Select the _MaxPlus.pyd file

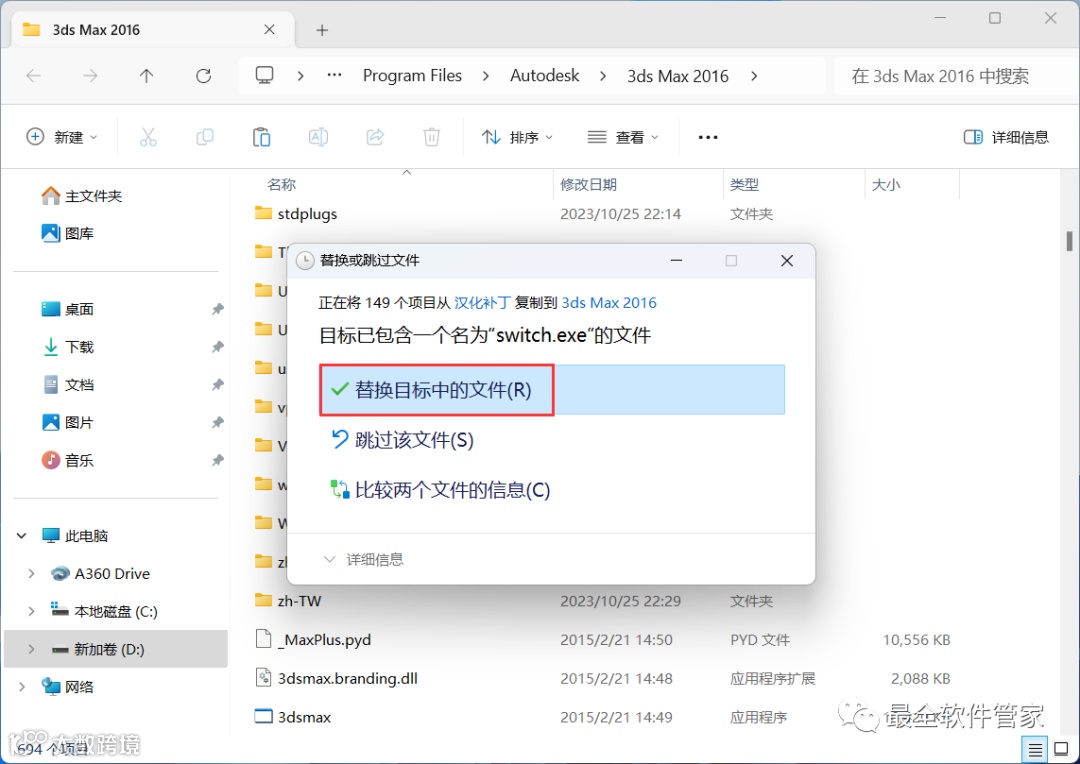313,640
